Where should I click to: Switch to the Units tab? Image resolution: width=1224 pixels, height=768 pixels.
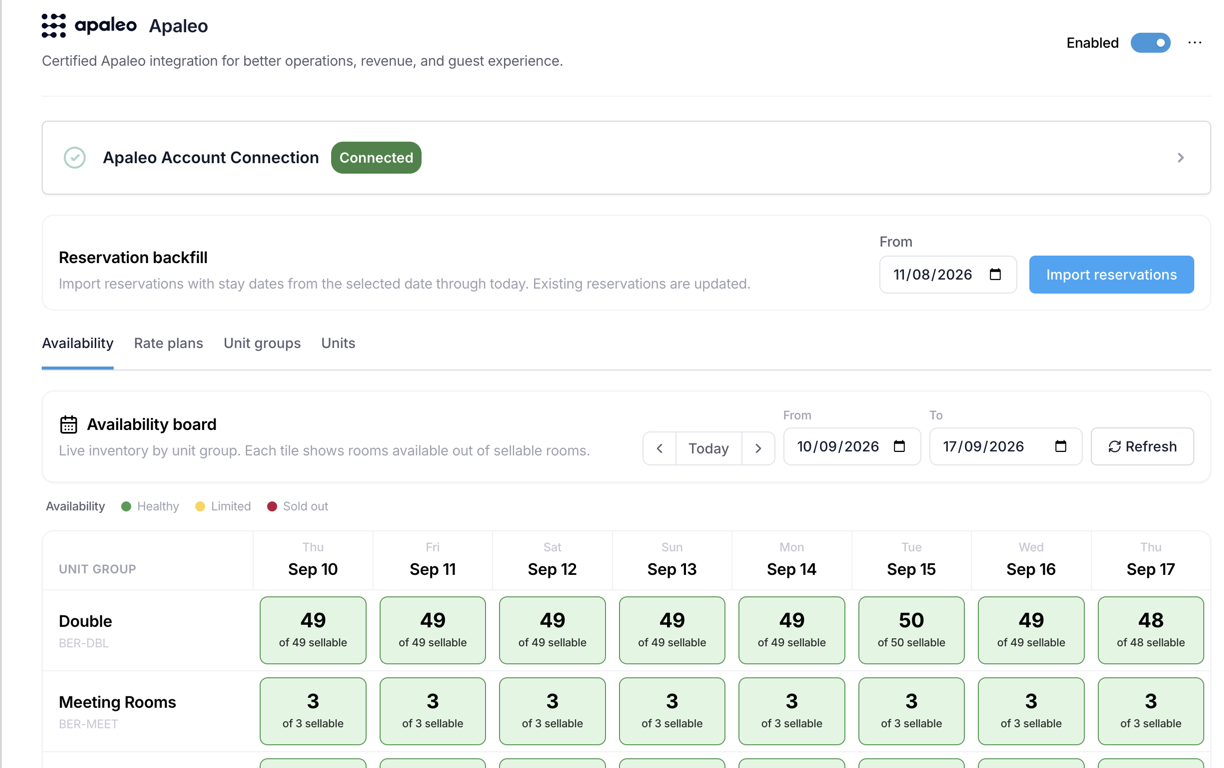pos(338,343)
